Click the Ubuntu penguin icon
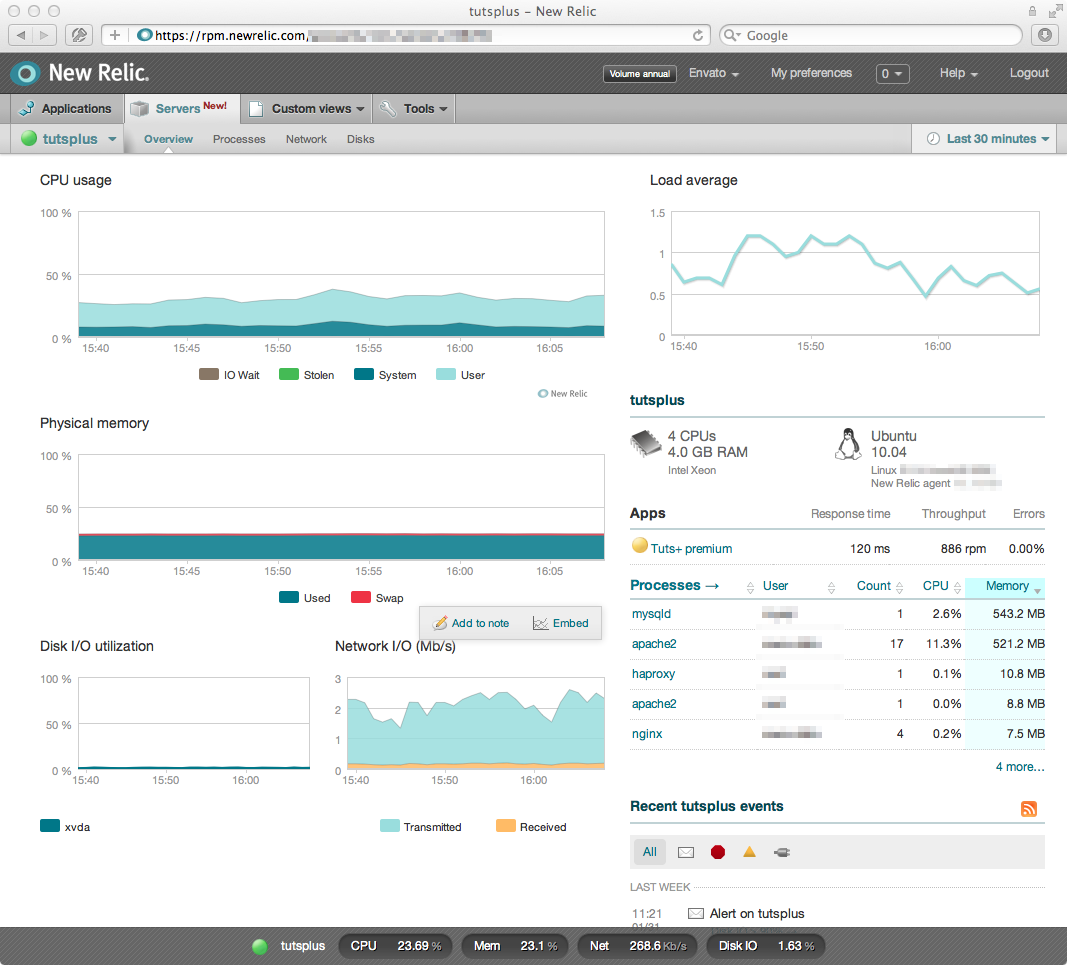The width and height of the screenshot is (1067, 965). point(848,444)
